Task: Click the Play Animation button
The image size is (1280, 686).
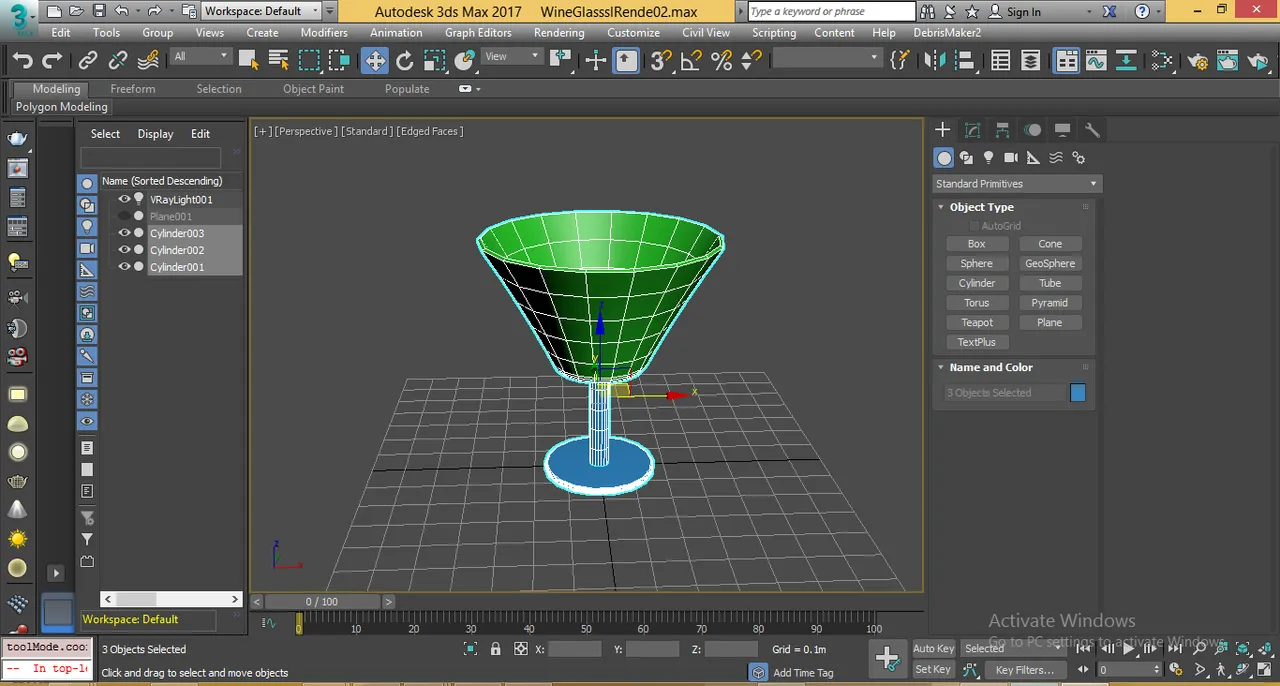Action: click(1129, 648)
